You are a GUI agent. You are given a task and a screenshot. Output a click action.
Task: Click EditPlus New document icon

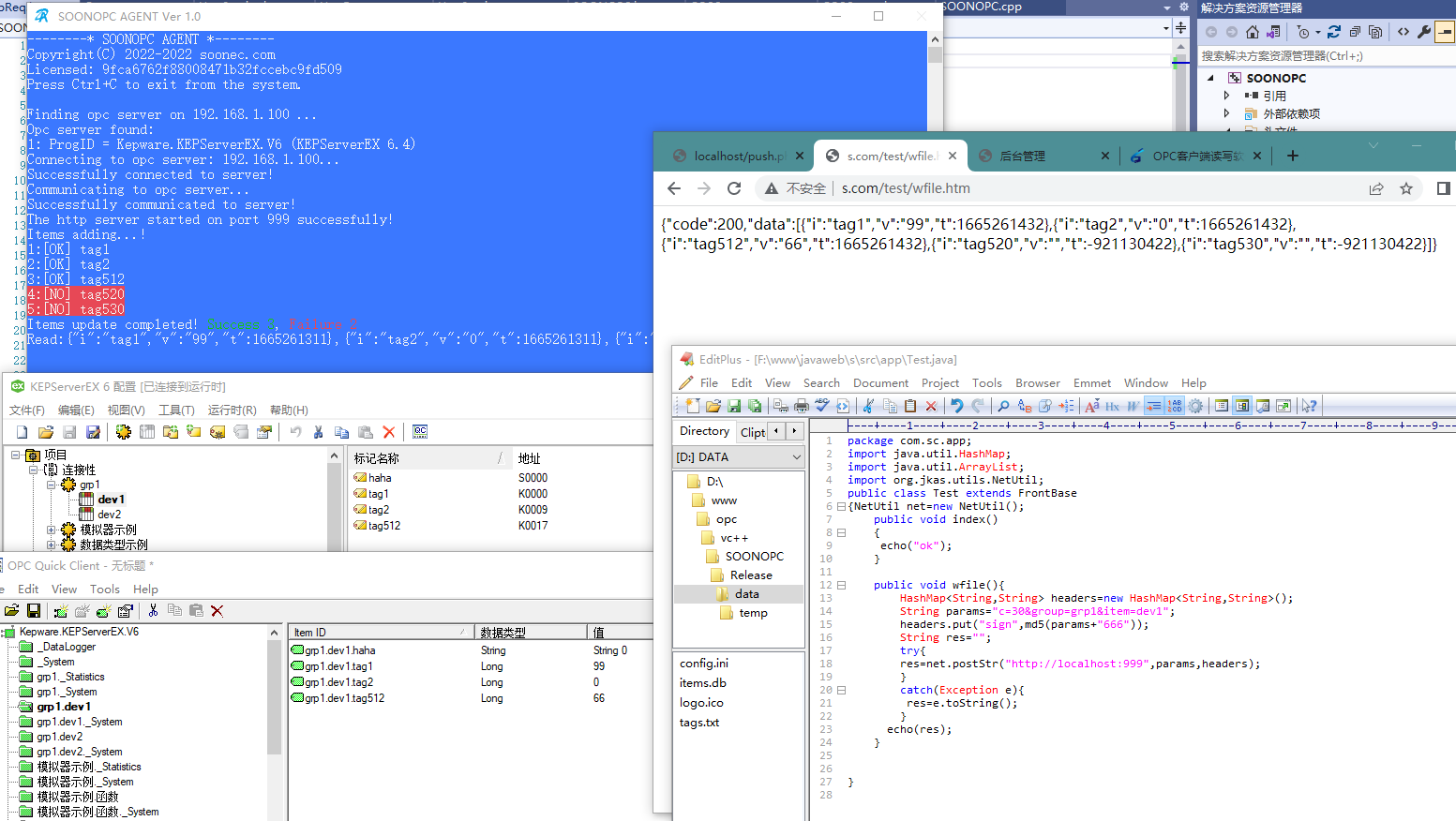[693, 406]
